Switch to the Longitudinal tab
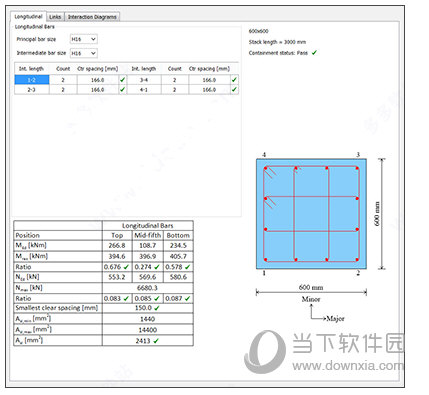429x395 pixels. click(x=28, y=16)
